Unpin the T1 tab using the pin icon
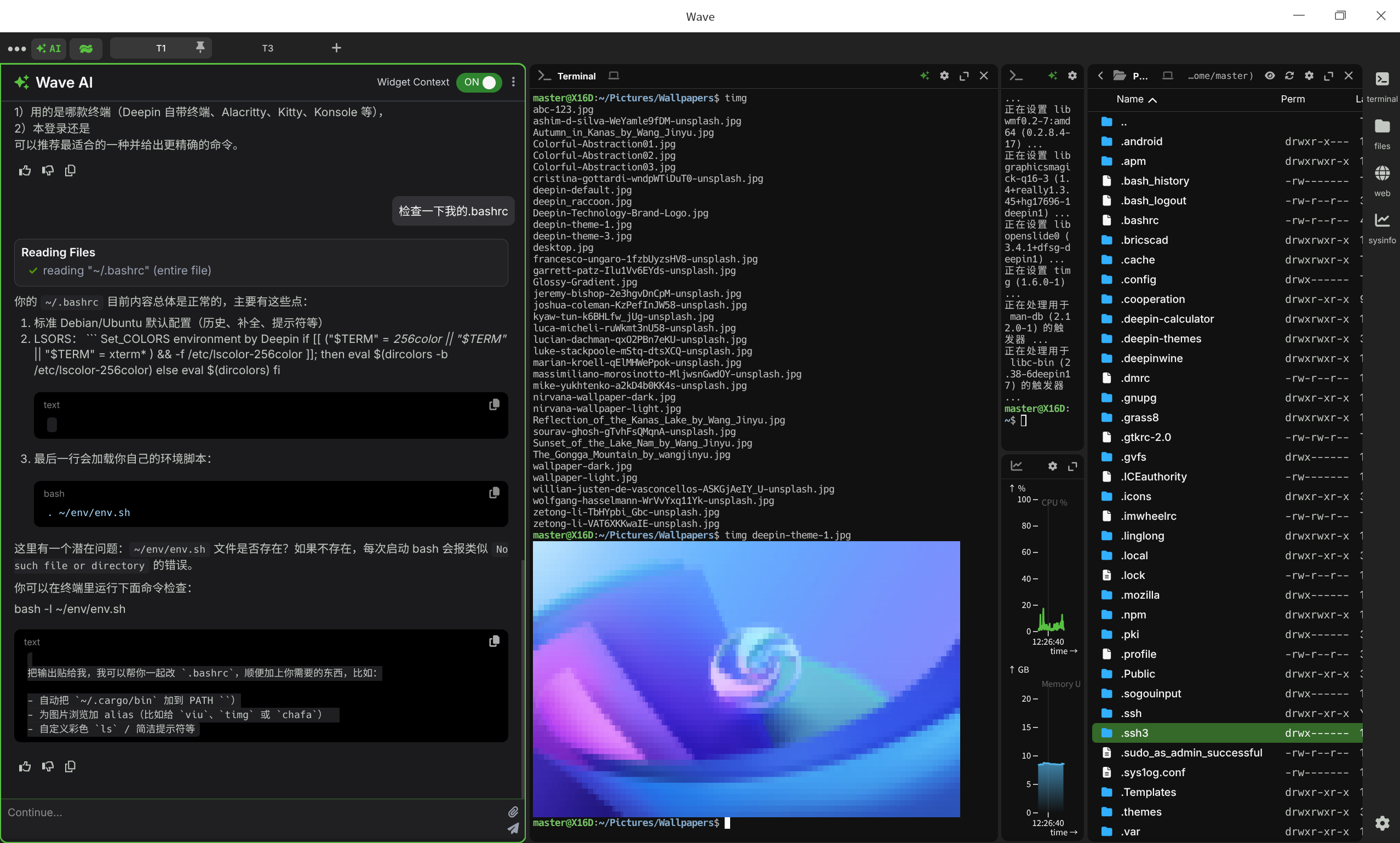The height and width of the screenshot is (843, 1400). 200,47
